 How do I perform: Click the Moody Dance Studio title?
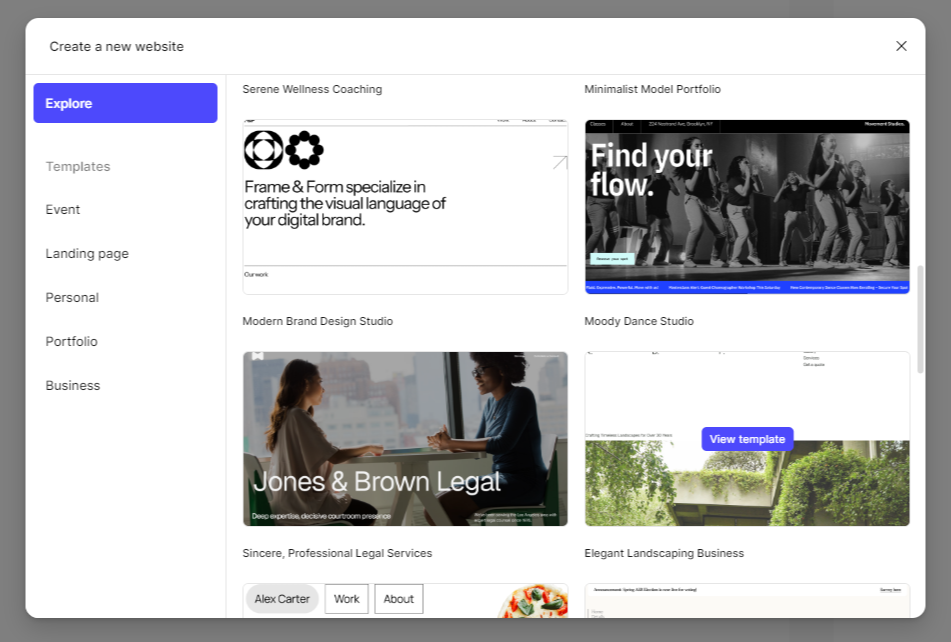pos(639,321)
